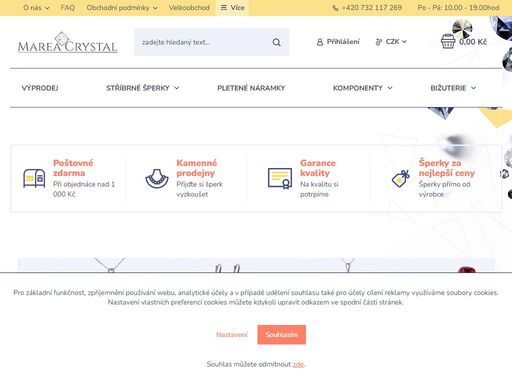Expand the Stříbrné šperky menu chevron
The image size is (512, 384).
click(177, 88)
